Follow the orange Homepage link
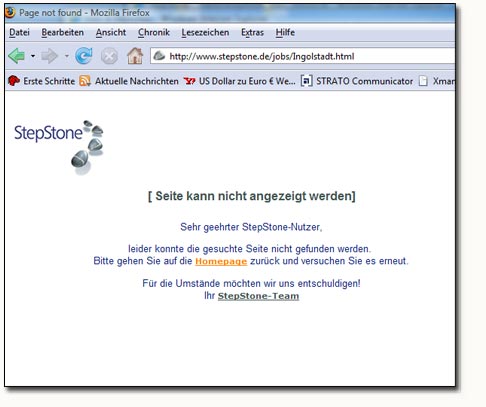486x407 pixels. 221,261
